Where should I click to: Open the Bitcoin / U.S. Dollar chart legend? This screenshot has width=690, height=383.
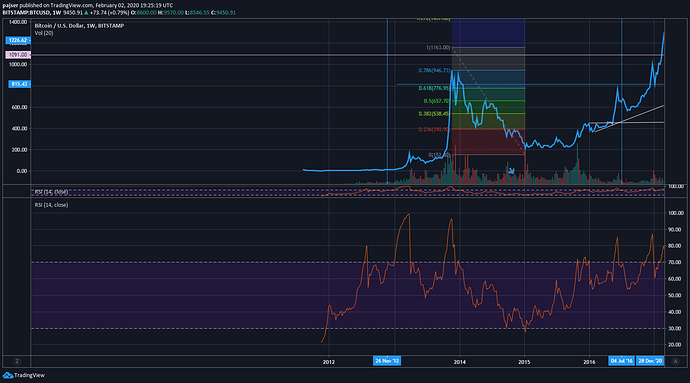[x=79, y=26]
